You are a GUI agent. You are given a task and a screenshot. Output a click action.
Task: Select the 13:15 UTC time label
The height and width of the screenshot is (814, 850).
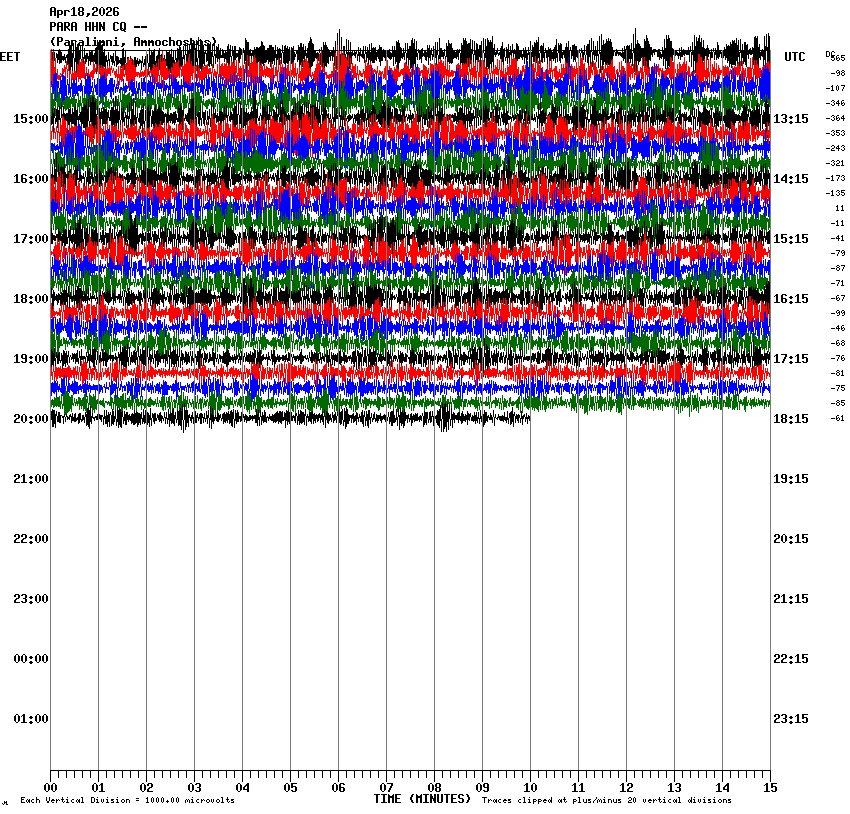point(791,119)
